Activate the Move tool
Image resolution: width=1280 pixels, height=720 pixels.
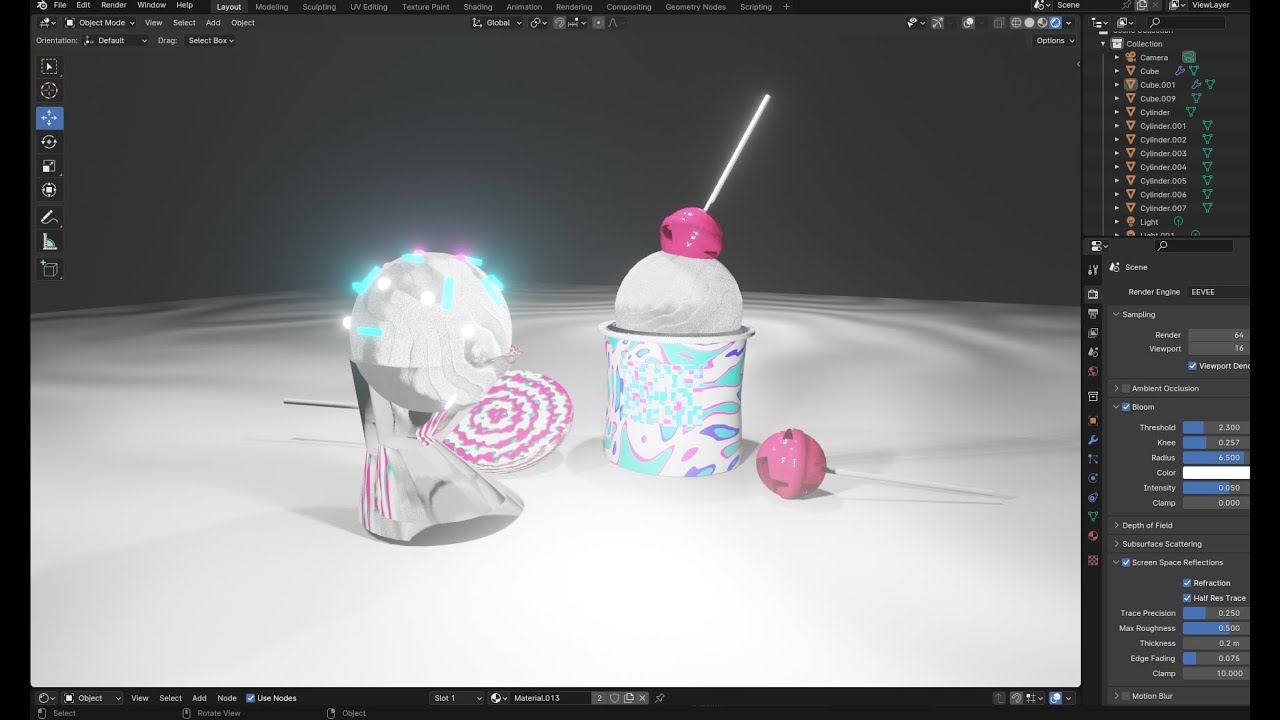click(x=49, y=118)
